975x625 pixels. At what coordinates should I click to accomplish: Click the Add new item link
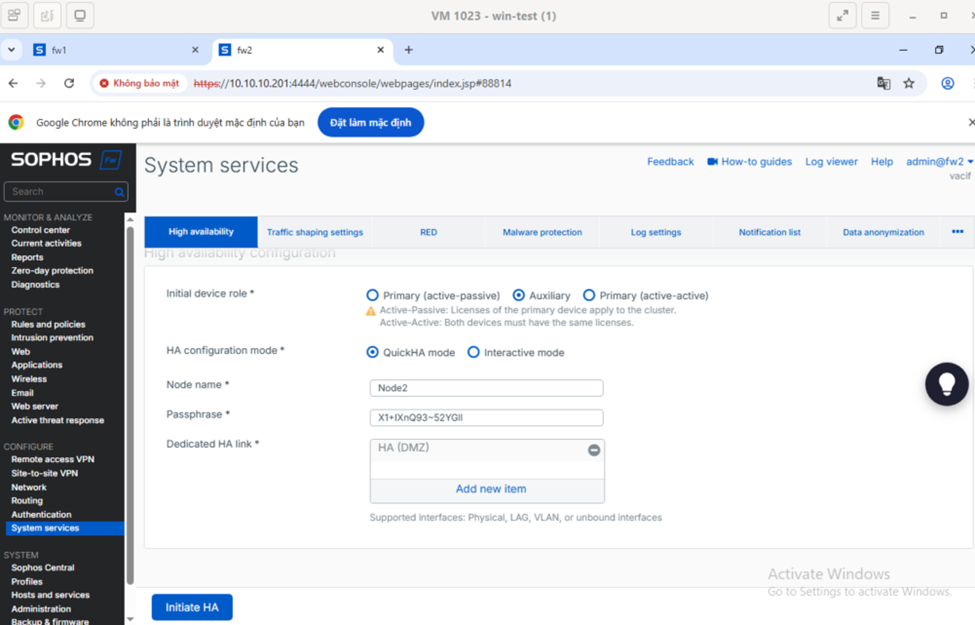pos(490,489)
